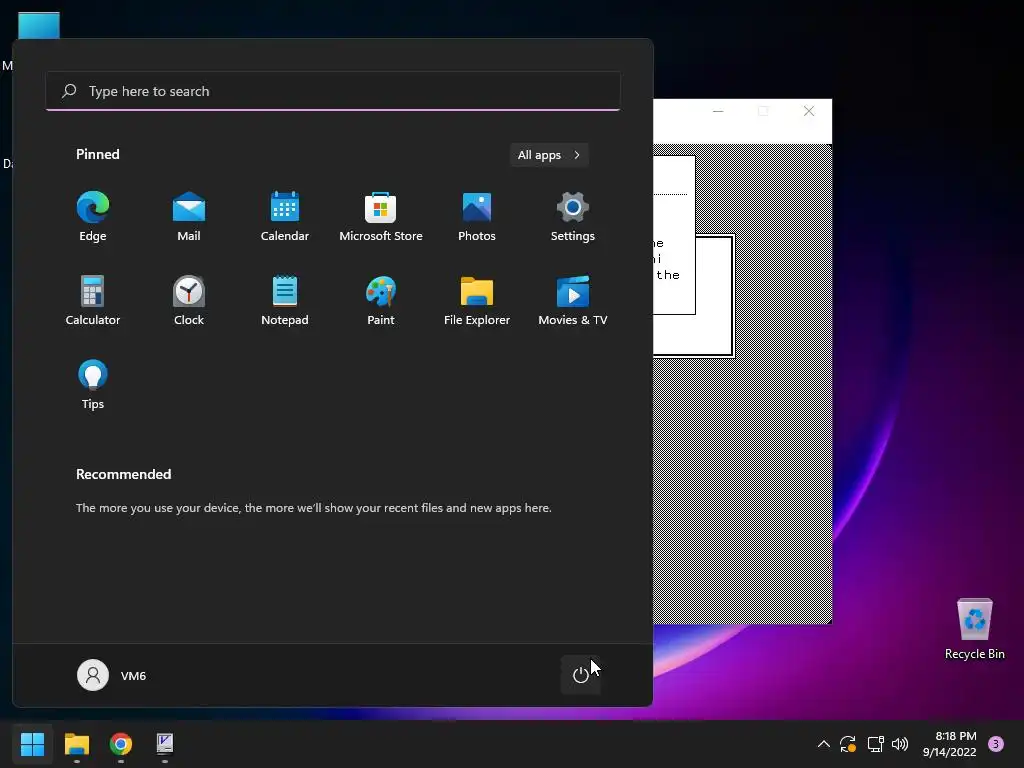Minimize the background emulator window
This screenshot has width=1024, height=768.
(x=718, y=112)
